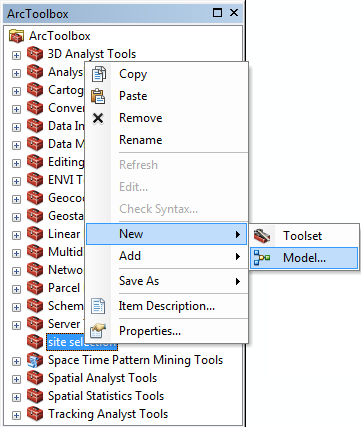Image resolution: width=361 pixels, height=427 pixels.
Task: Expand the Spatial Statistics Tools node
Action: tap(16, 397)
